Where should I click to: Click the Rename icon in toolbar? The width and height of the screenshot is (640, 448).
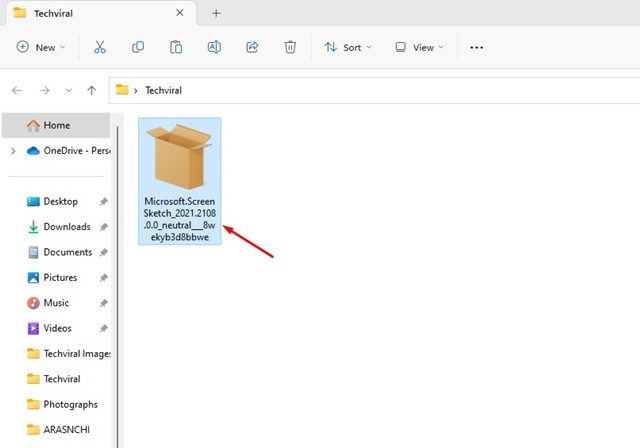214,47
